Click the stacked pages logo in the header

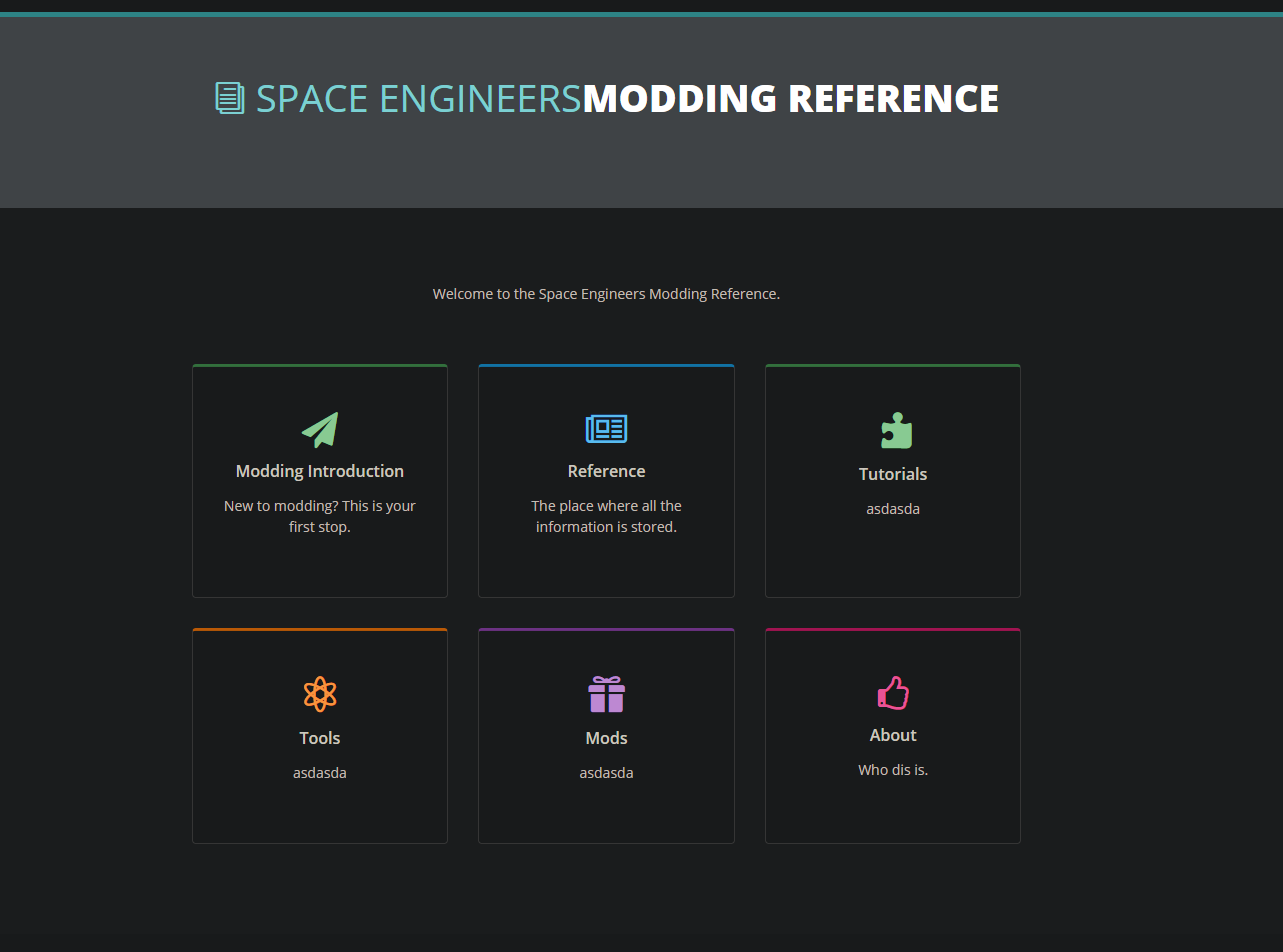pyautogui.click(x=230, y=98)
